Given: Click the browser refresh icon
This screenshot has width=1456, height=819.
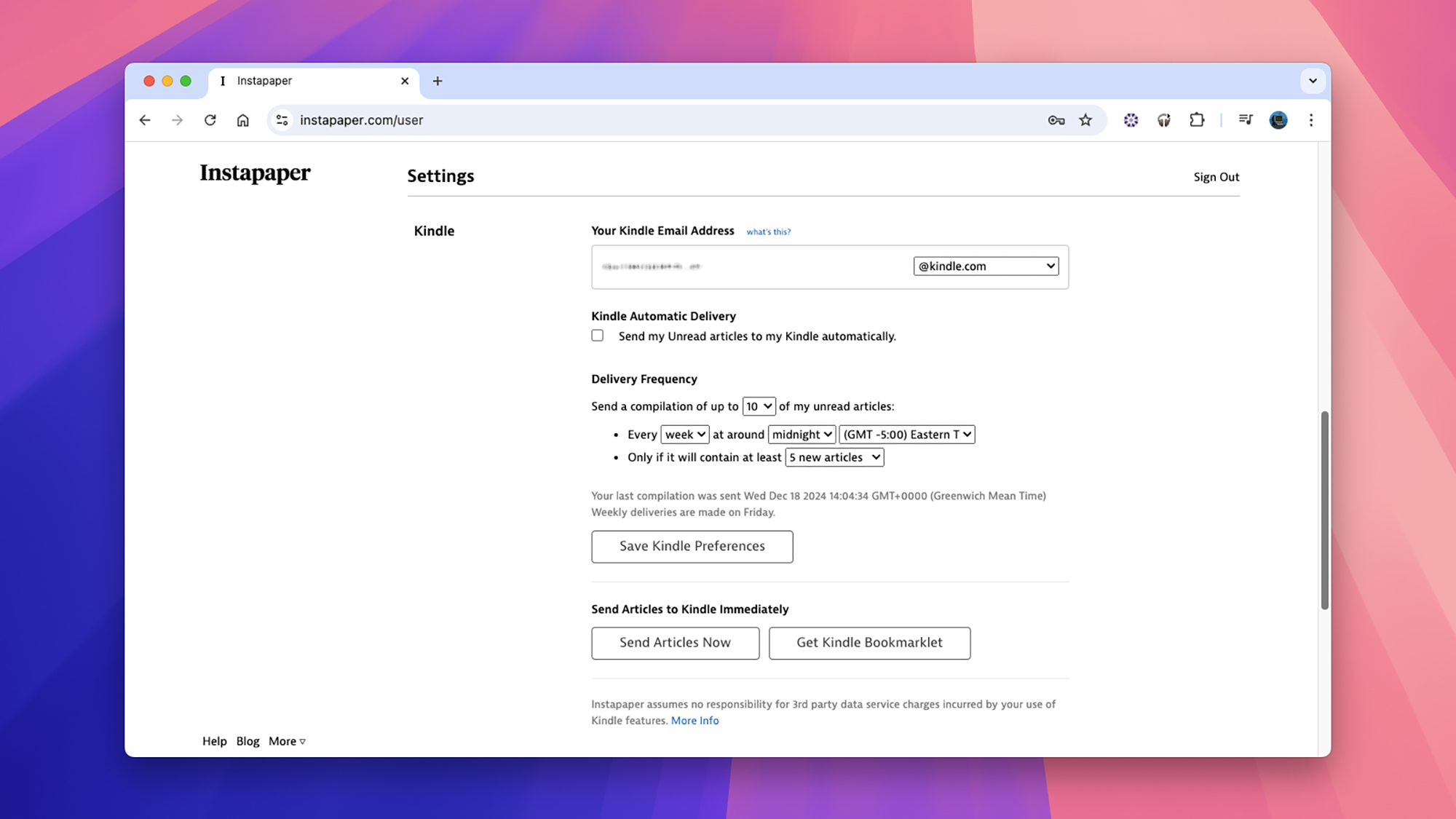Looking at the screenshot, I should click(x=210, y=120).
